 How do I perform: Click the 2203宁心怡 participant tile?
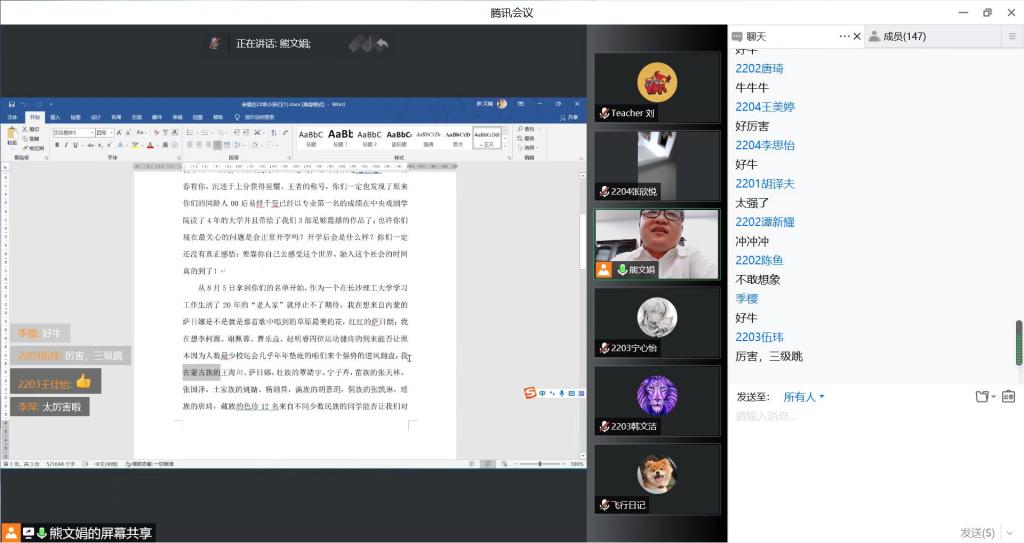point(657,321)
